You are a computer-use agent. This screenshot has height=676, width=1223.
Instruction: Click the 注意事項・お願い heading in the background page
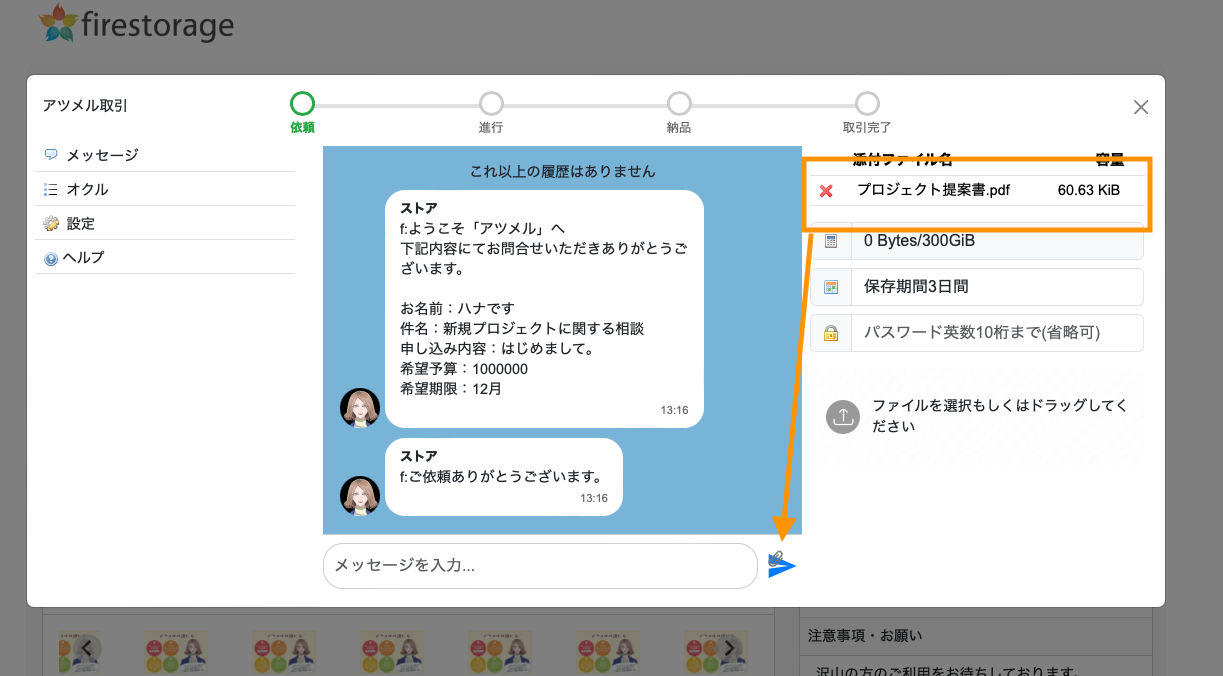point(866,635)
